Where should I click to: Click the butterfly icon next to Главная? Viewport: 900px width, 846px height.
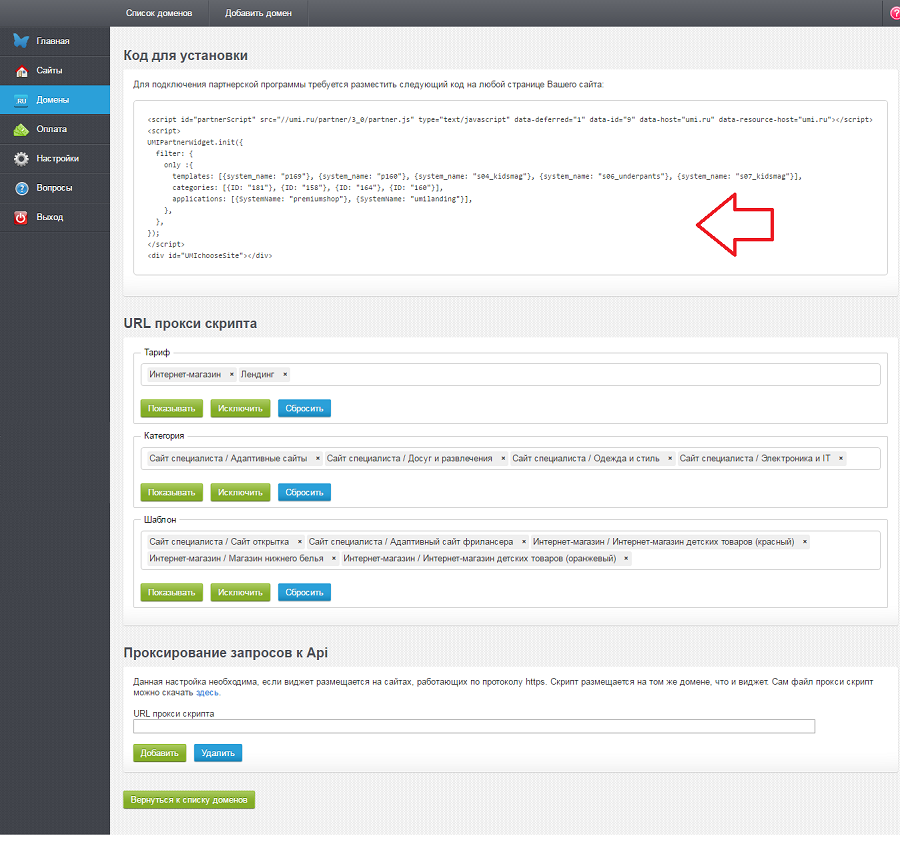21,41
